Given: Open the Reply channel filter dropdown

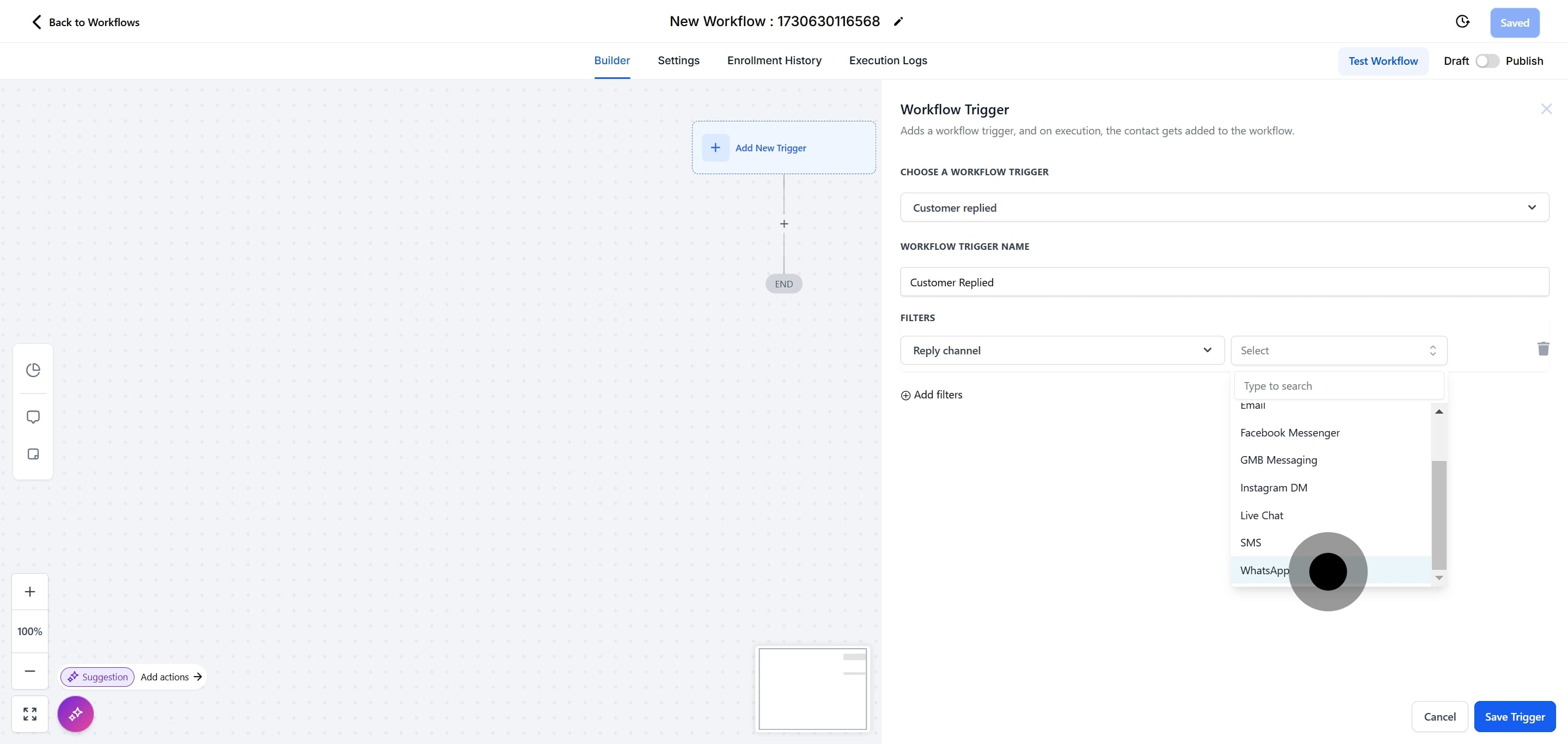Looking at the screenshot, I should [x=1062, y=351].
